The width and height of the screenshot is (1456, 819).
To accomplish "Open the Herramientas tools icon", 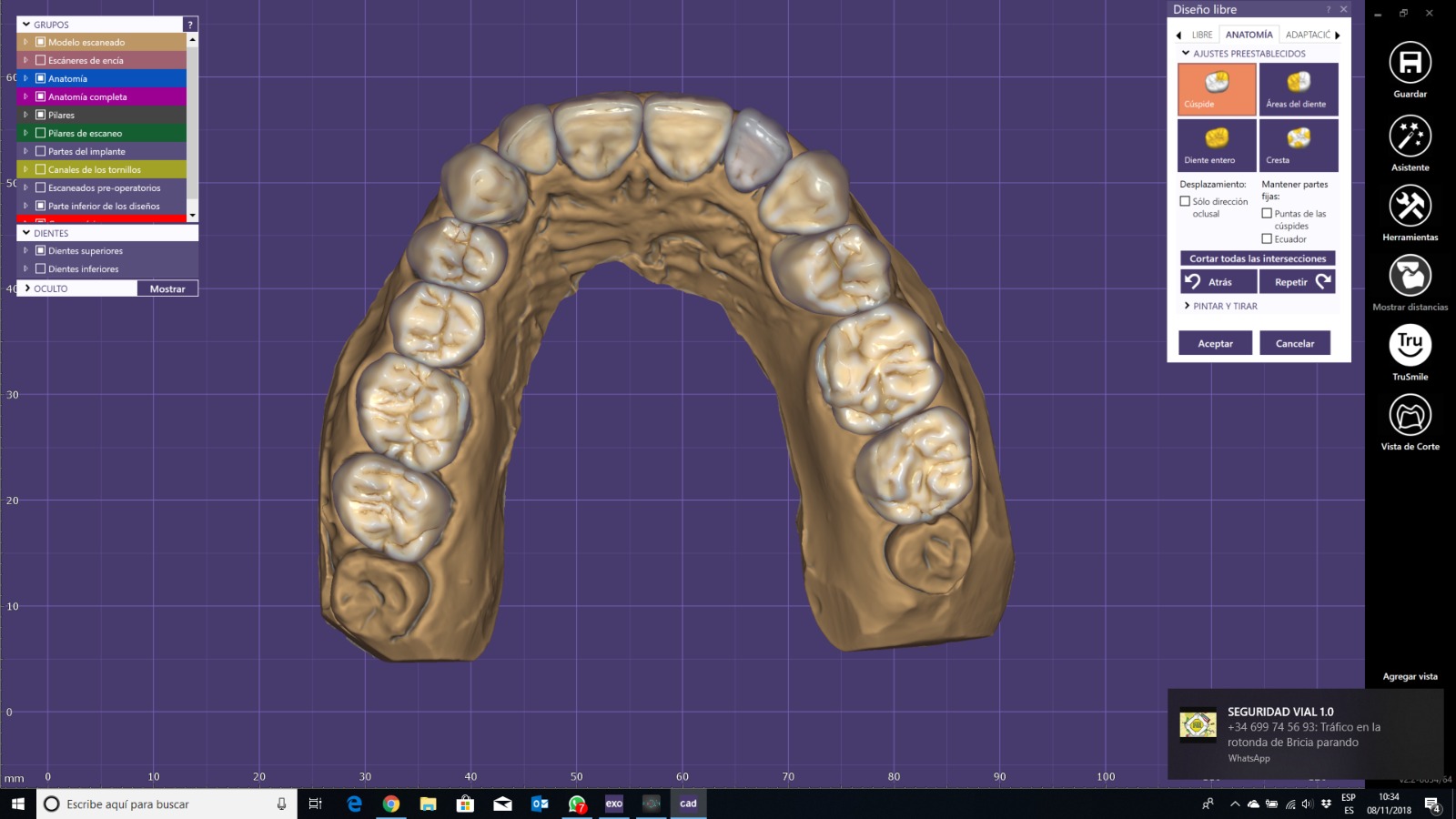I will (x=1410, y=207).
